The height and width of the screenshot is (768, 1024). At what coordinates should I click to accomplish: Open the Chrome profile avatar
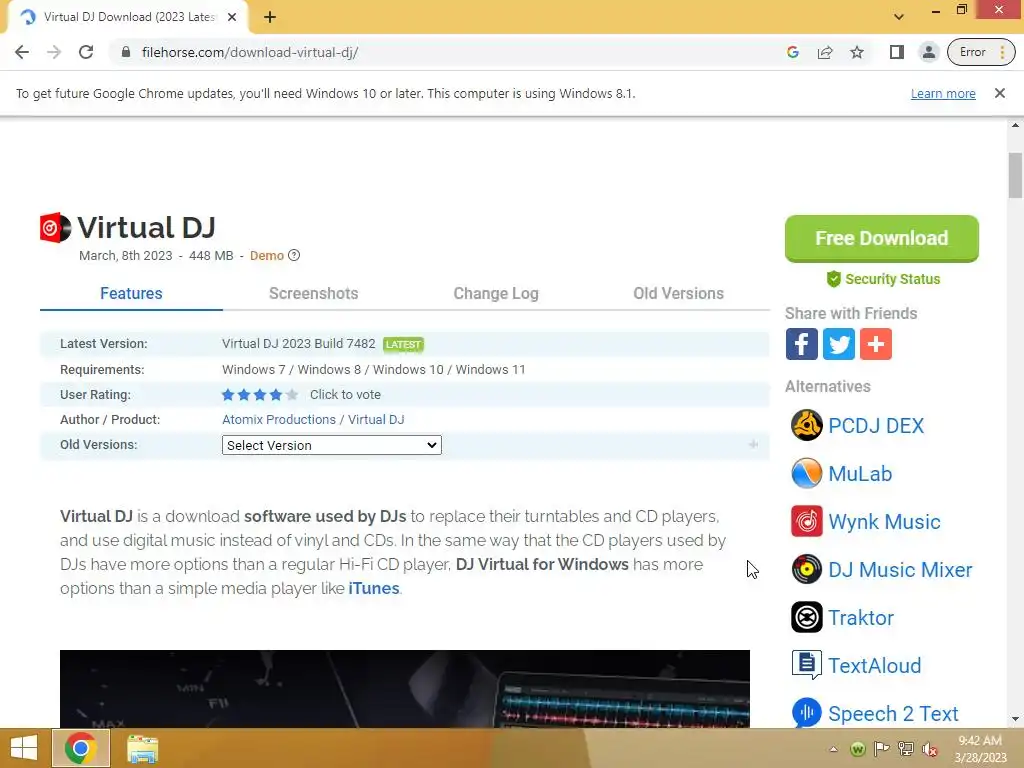click(x=928, y=52)
